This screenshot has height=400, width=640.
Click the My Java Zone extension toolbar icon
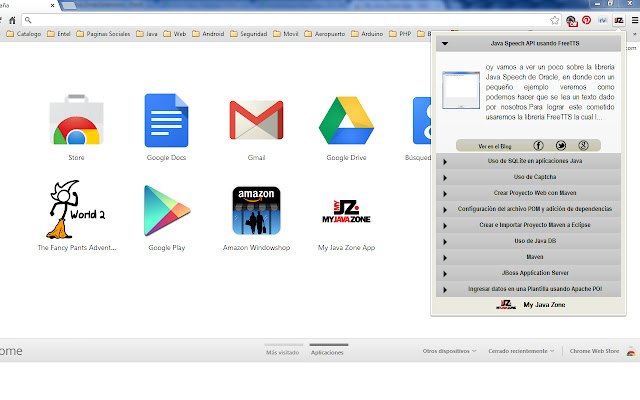pyautogui.click(x=618, y=20)
